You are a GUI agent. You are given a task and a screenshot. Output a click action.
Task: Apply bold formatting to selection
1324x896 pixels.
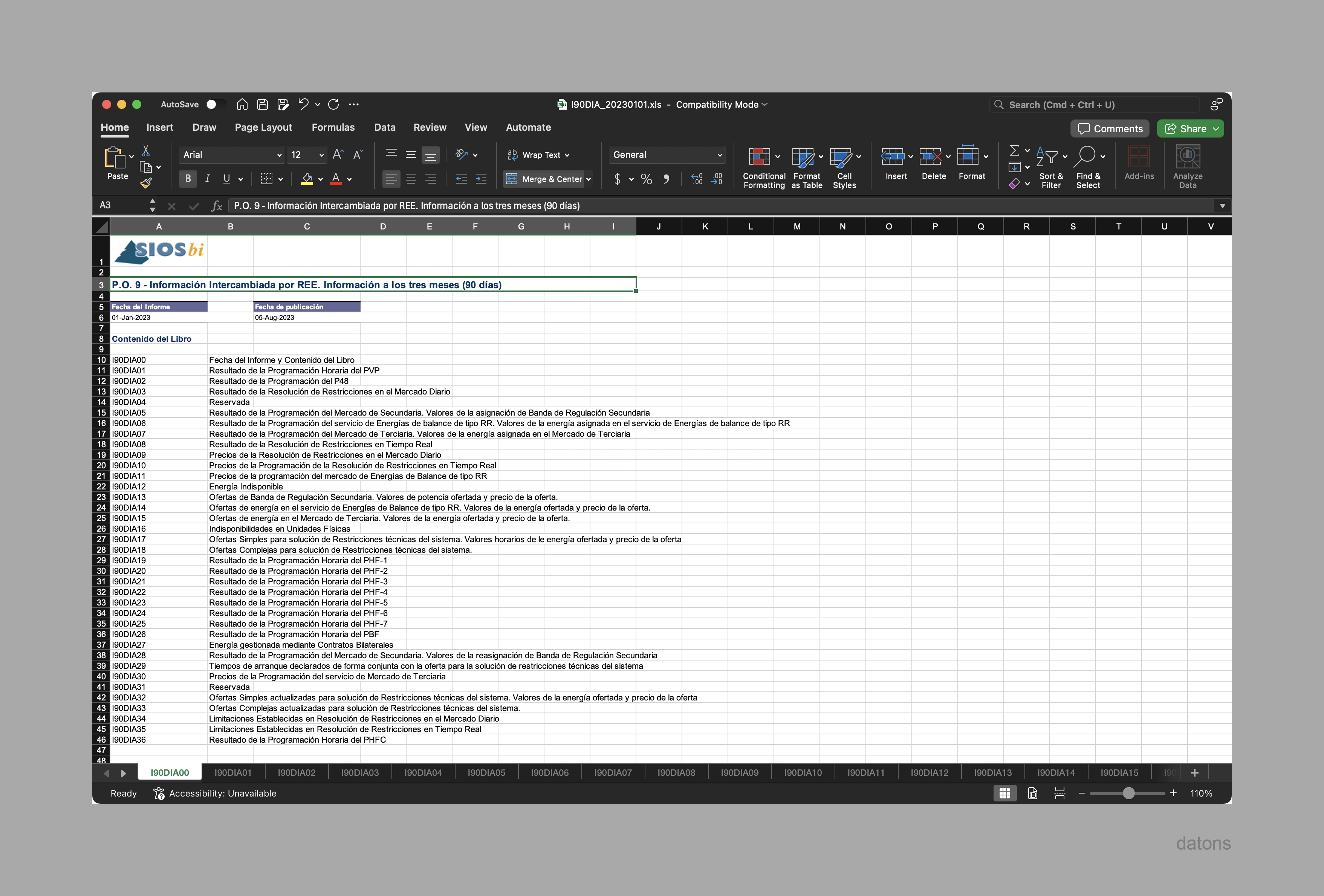pos(187,179)
